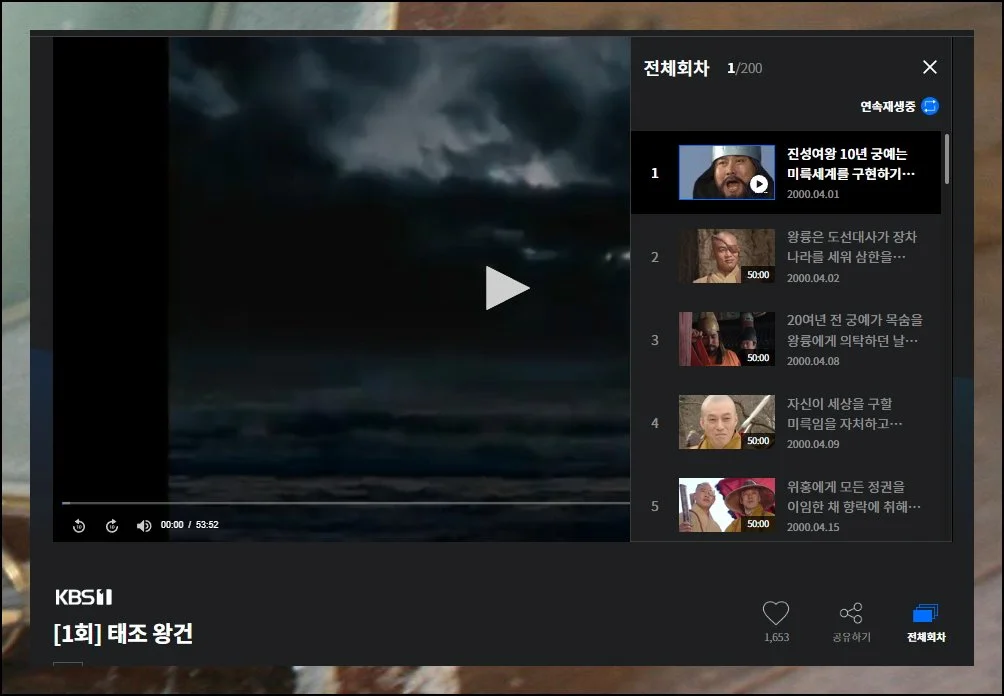Skip forward 10 seconds icon

click(112, 526)
